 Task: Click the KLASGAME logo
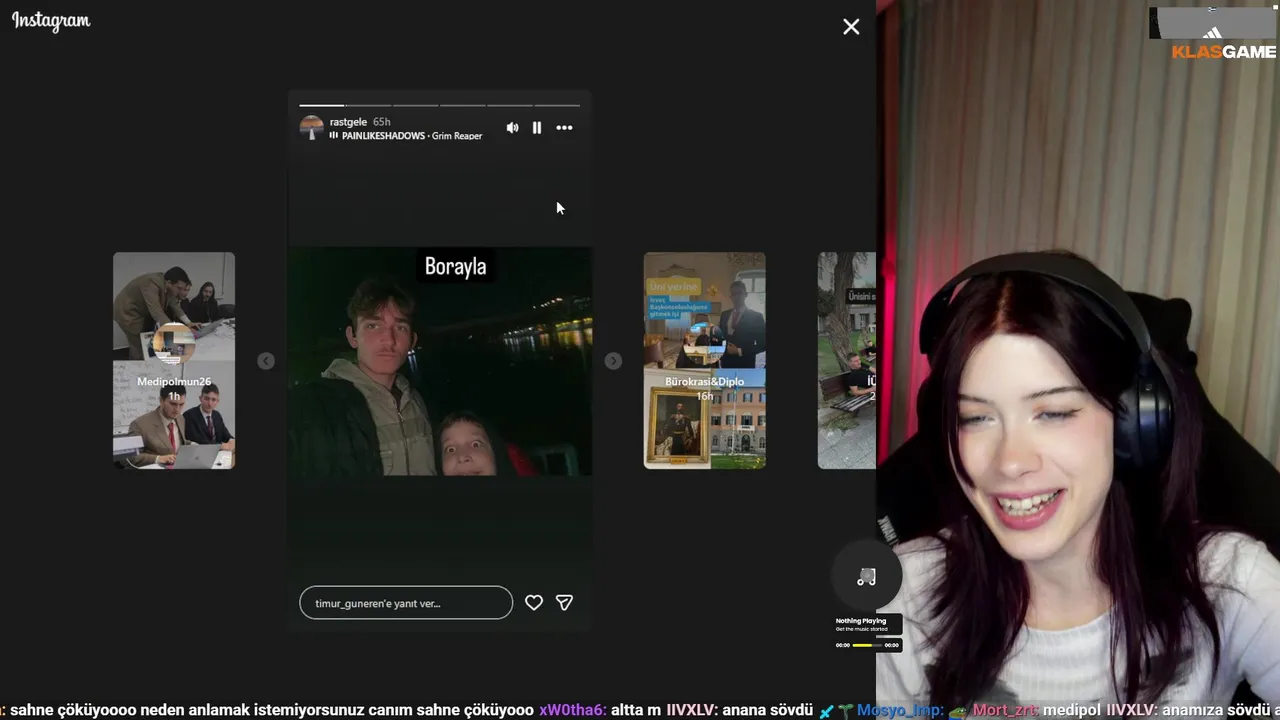1224,52
